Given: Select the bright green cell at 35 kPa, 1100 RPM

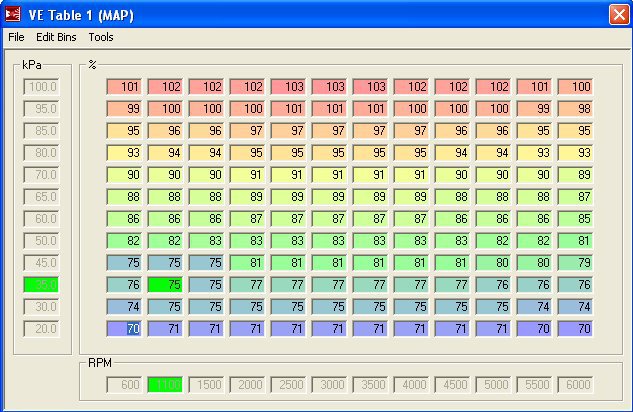Looking at the screenshot, I should pyautogui.click(x=164, y=284).
